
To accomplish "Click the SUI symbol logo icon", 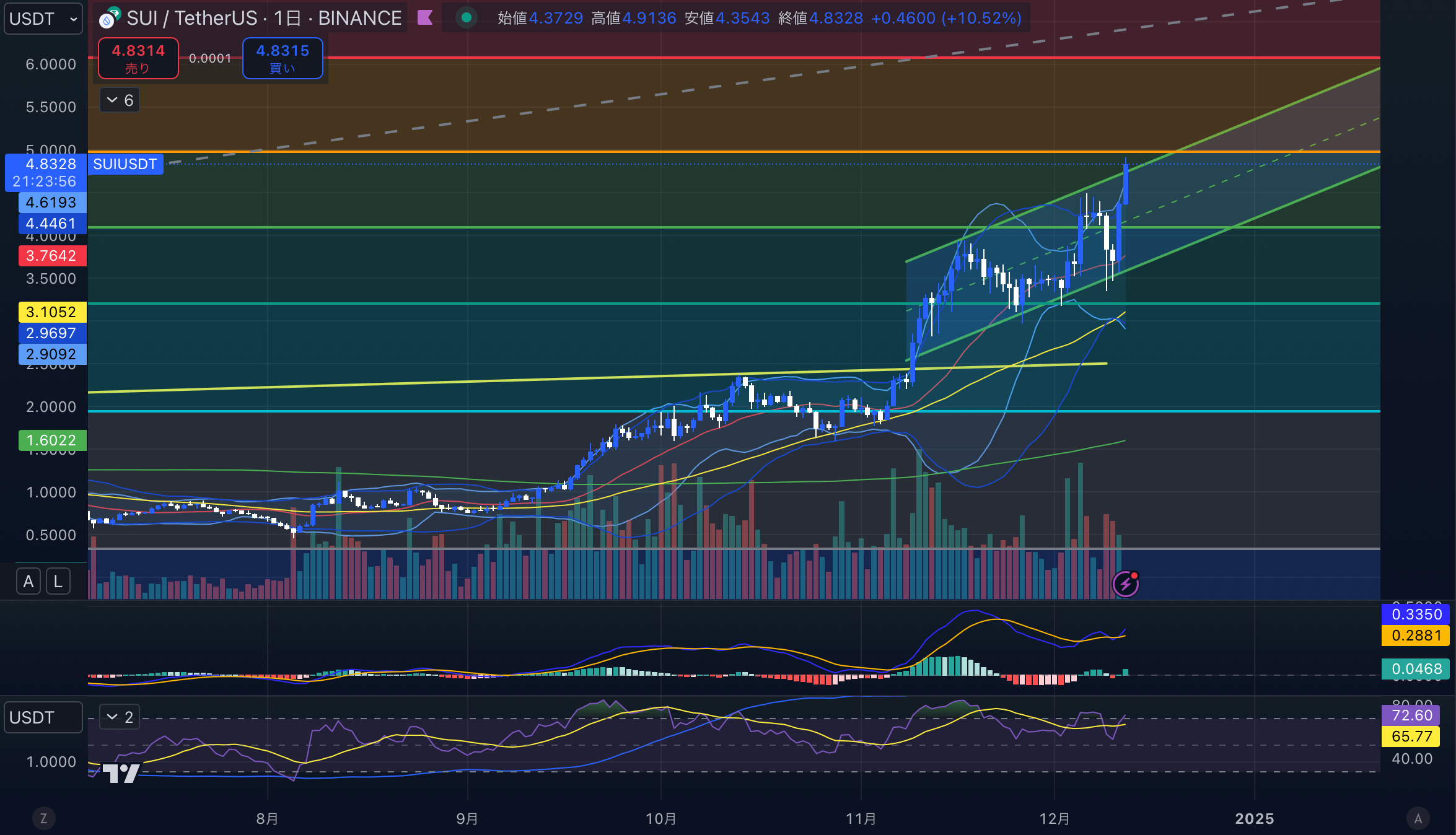I will coord(108,19).
